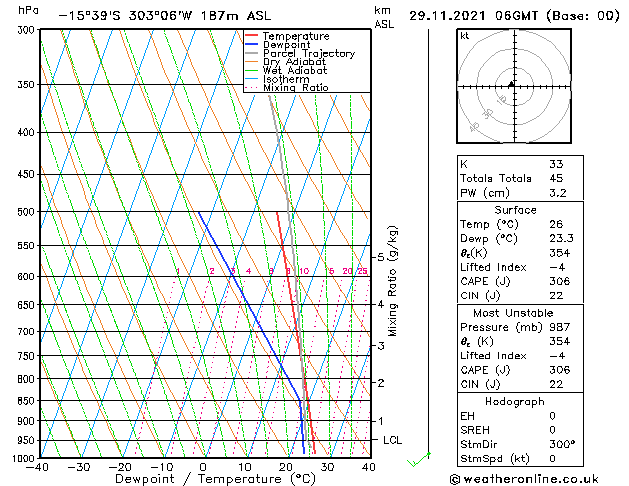The image size is (629, 486).
Task: Click the mixing ratio 10 label at 600 hPa
Action: 304,271
